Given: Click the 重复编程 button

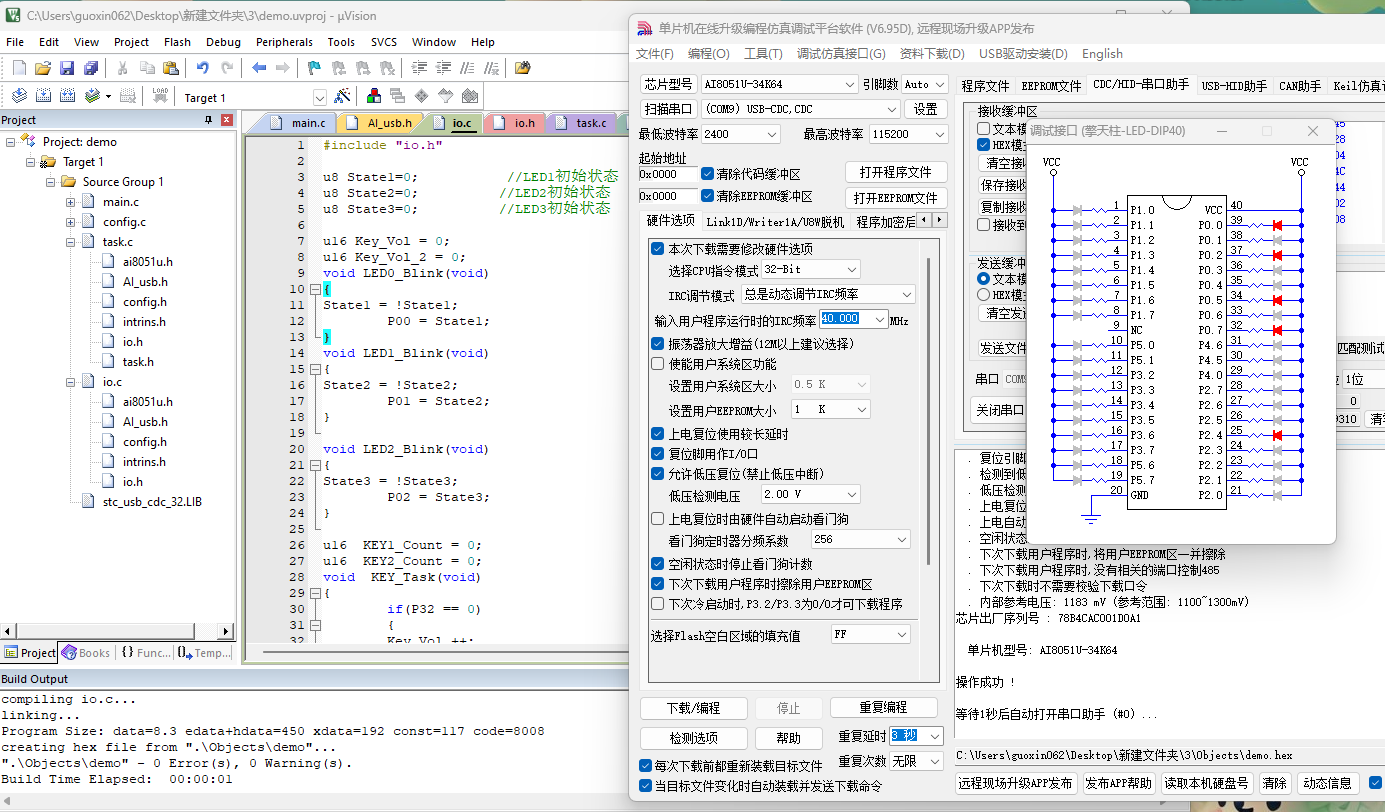Looking at the screenshot, I should click(883, 708).
